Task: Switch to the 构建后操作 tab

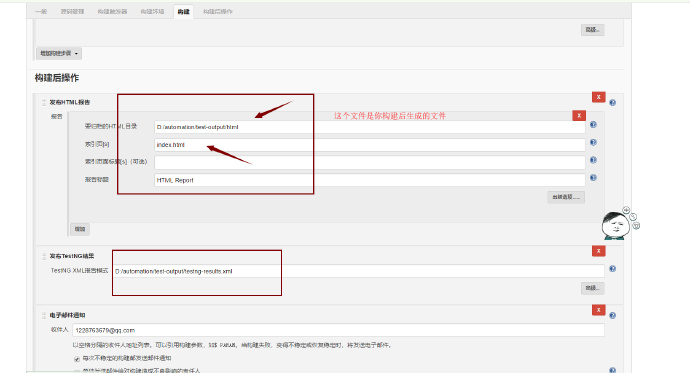Action: point(217,11)
